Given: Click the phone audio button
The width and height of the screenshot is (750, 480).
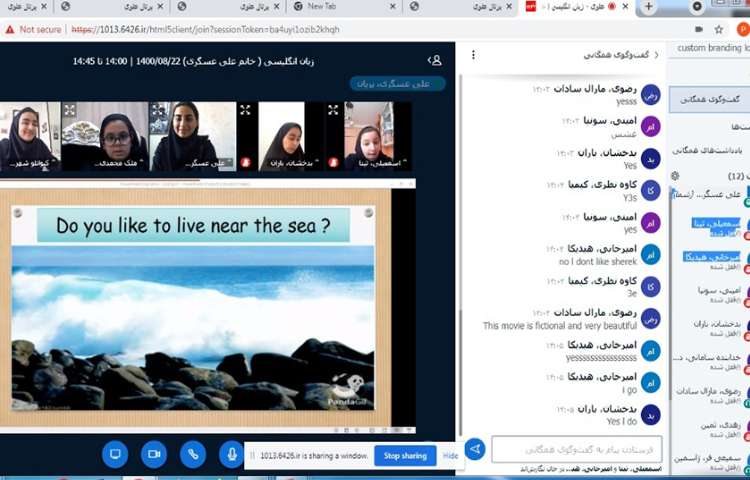Looking at the screenshot, I should 193,454.
